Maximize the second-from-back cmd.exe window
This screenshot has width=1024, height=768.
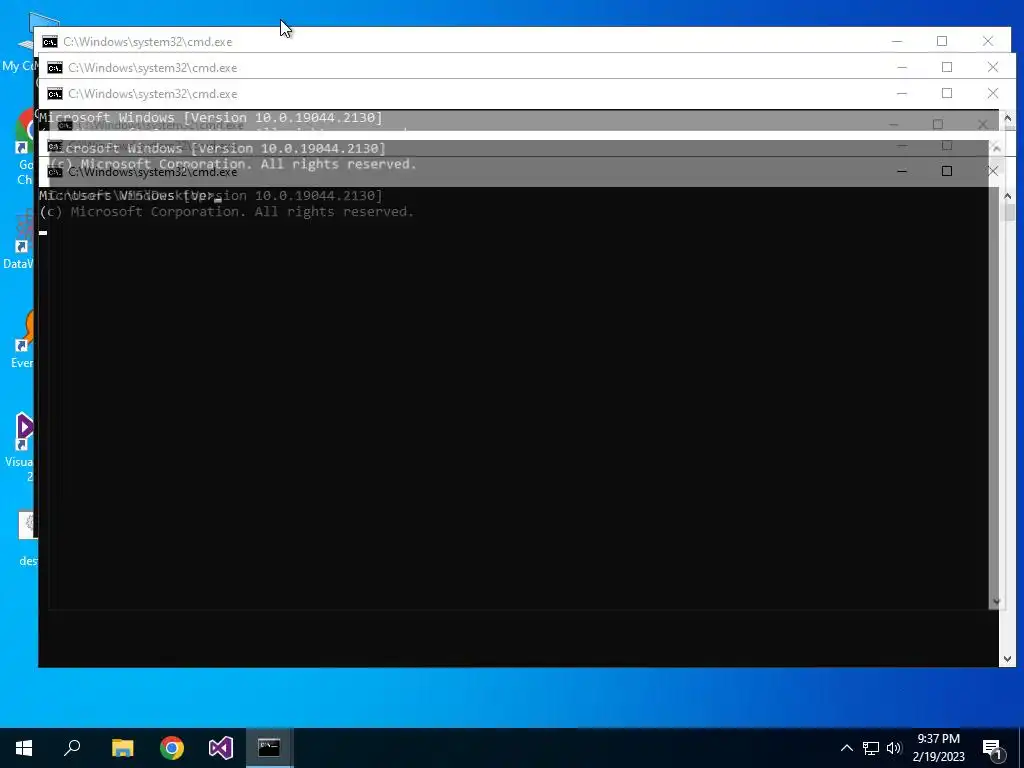pyautogui.click(x=947, y=67)
